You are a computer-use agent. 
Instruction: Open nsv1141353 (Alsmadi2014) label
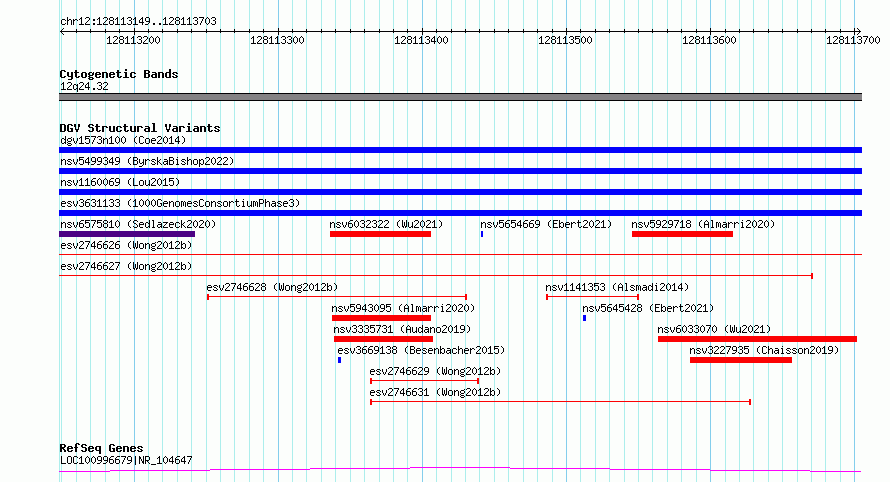617,287
